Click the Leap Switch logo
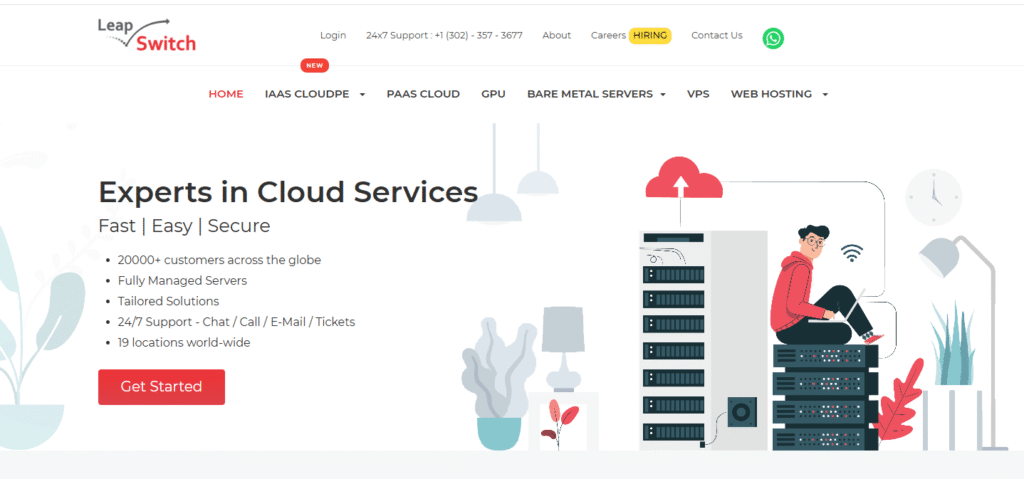1024x479 pixels. pos(147,35)
